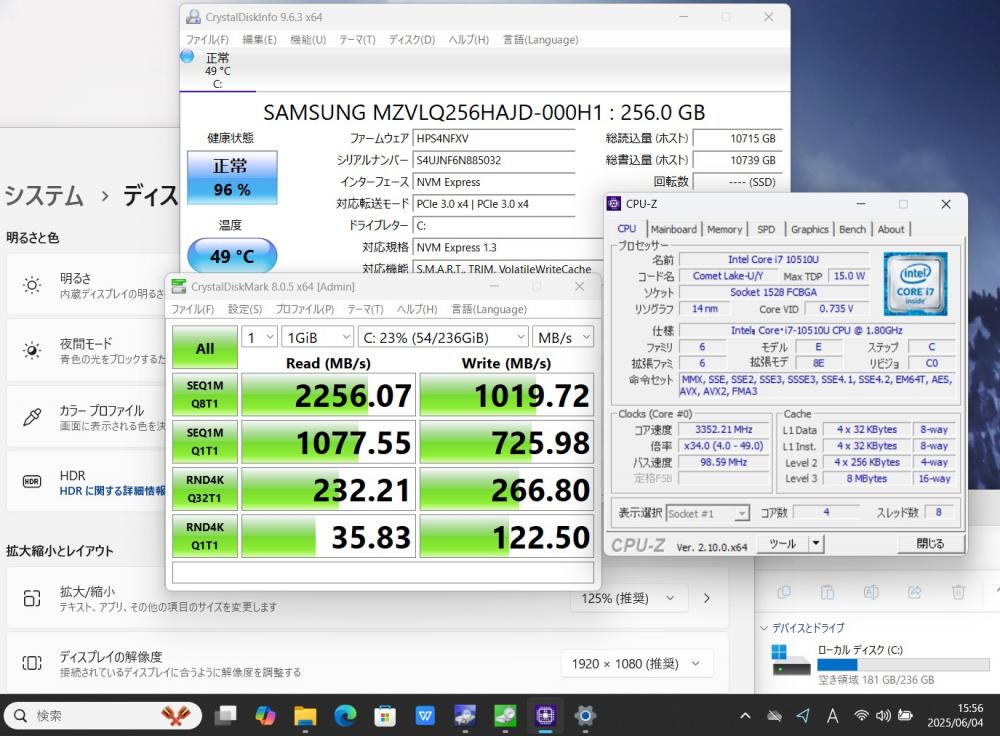Click the brightness sun icon in Settings
The width and height of the screenshot is (1000, 736).
tap(32, 285)
